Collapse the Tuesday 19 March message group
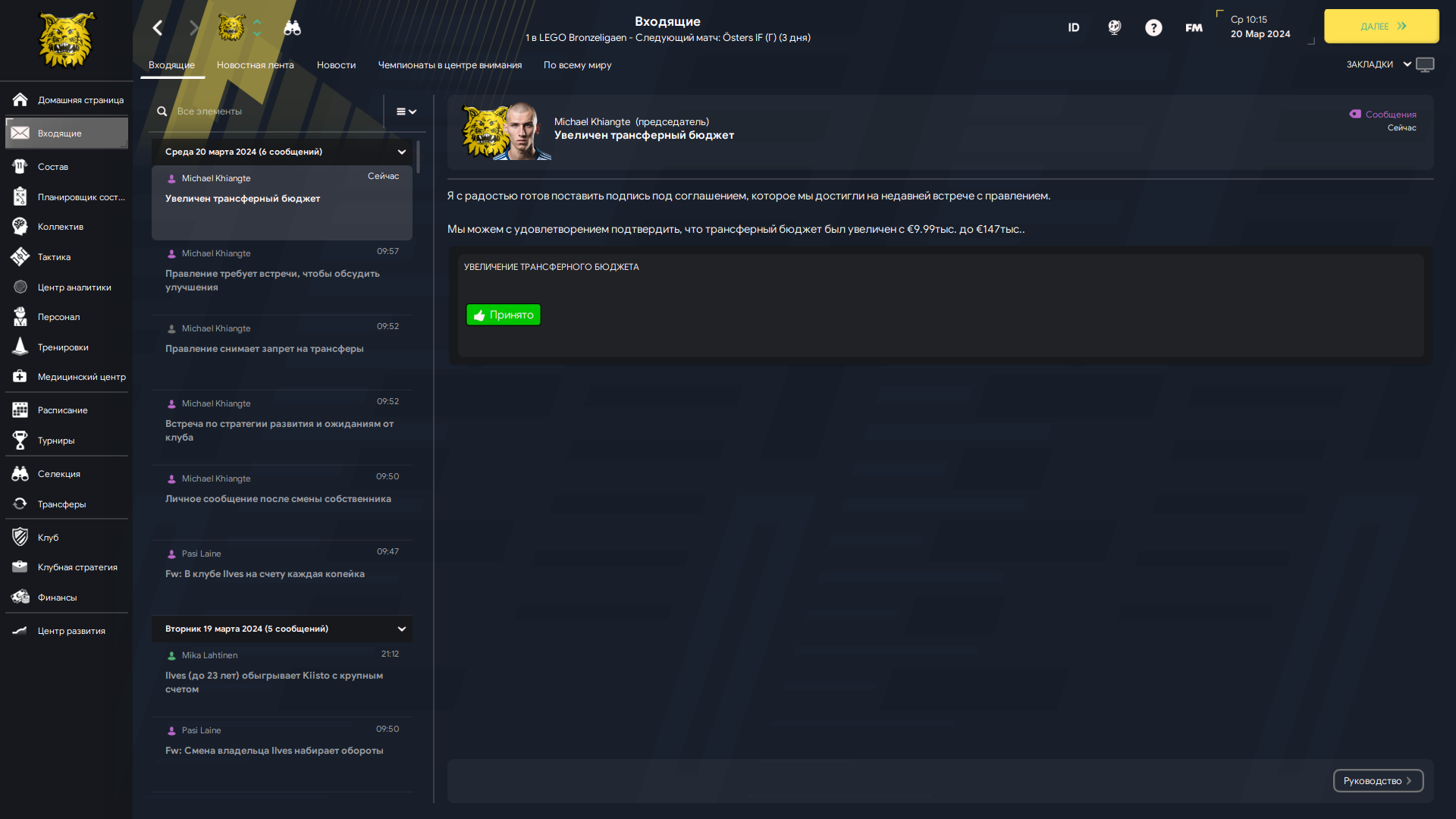Viewport: 1456px width, 819px height. click(x=402, y=629)
